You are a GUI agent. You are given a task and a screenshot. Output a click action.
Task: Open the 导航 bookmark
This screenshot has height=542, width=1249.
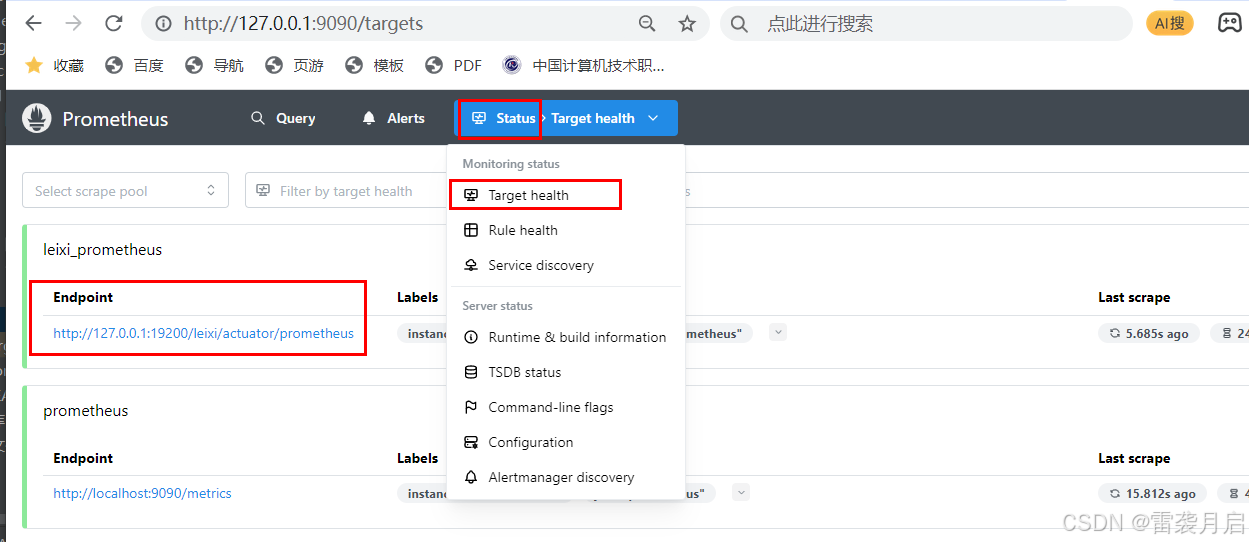point(214,65)
